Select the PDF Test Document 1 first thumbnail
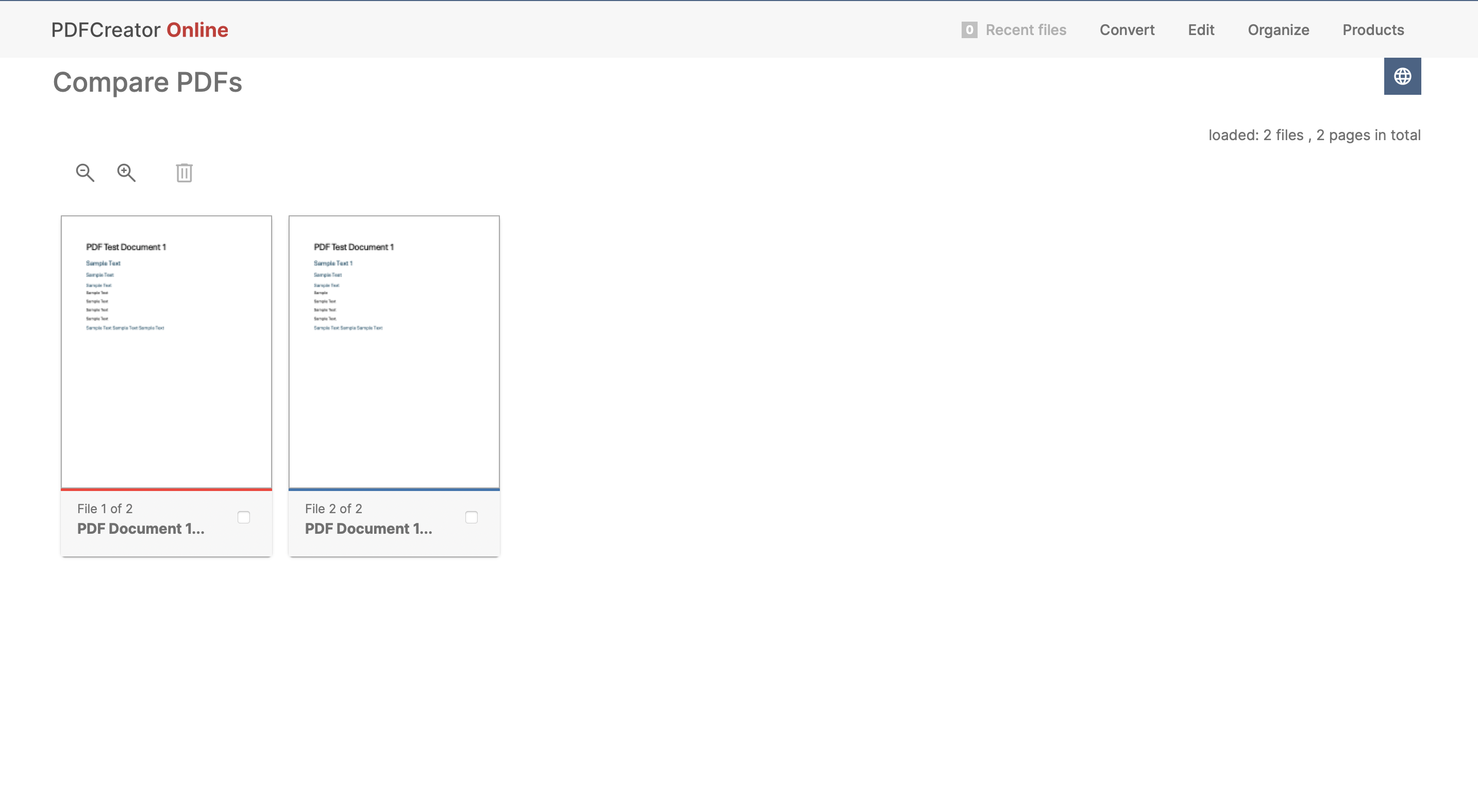Viewport: 1478px width, 812px height. click(x=166, y=351)
